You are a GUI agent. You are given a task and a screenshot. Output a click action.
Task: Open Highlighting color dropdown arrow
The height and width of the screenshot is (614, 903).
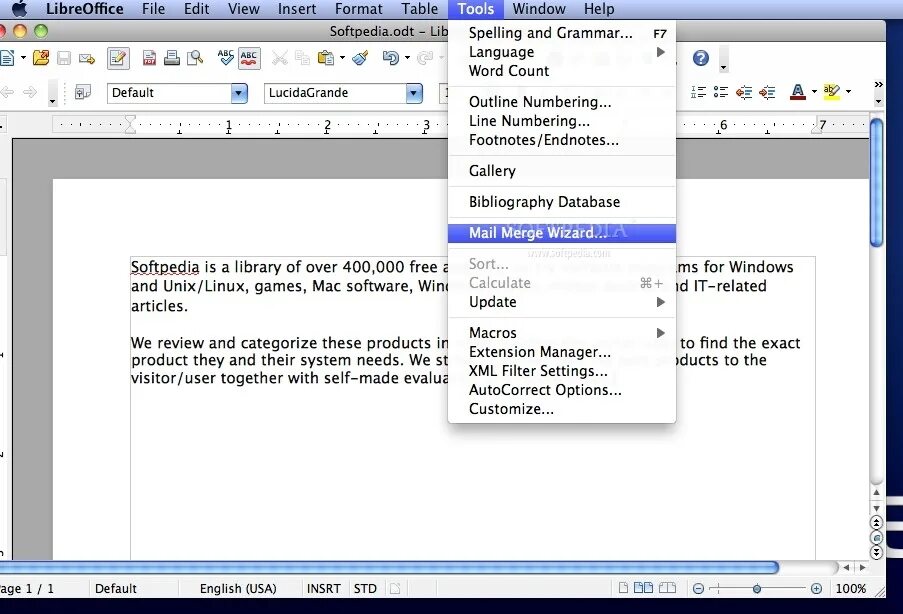848,92
